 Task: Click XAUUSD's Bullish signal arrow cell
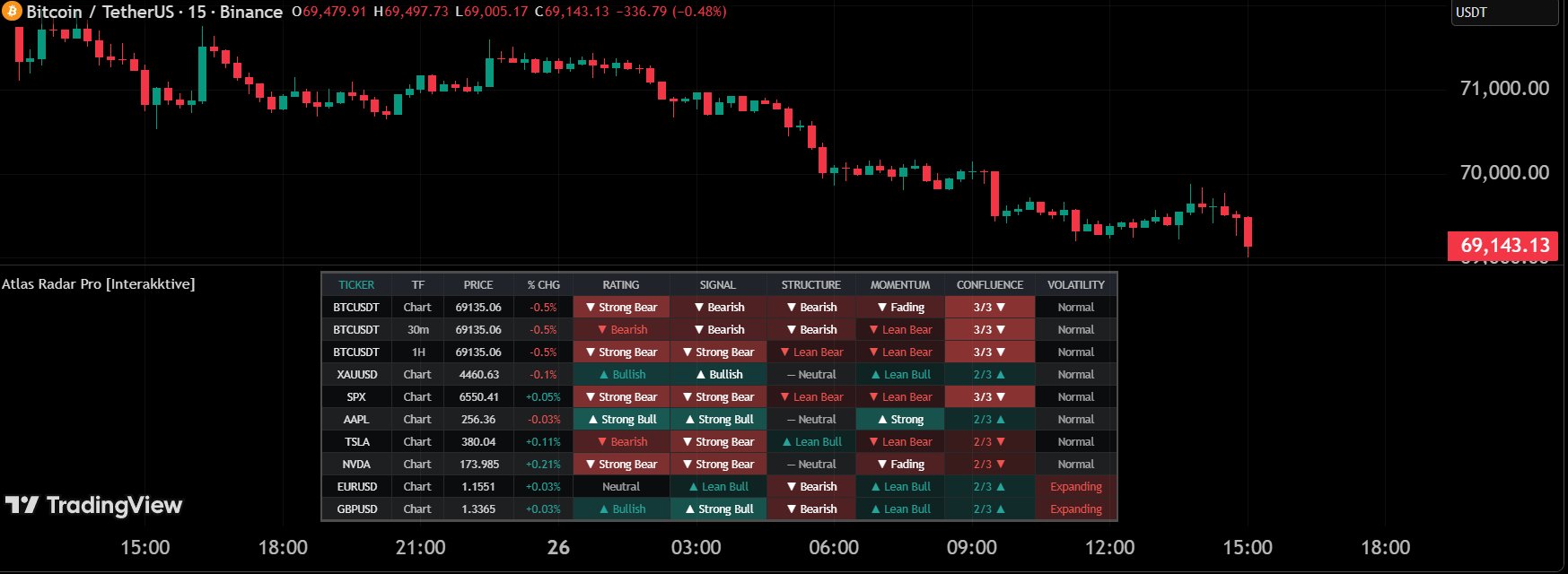pyautogui.click(x=718, y=374)
